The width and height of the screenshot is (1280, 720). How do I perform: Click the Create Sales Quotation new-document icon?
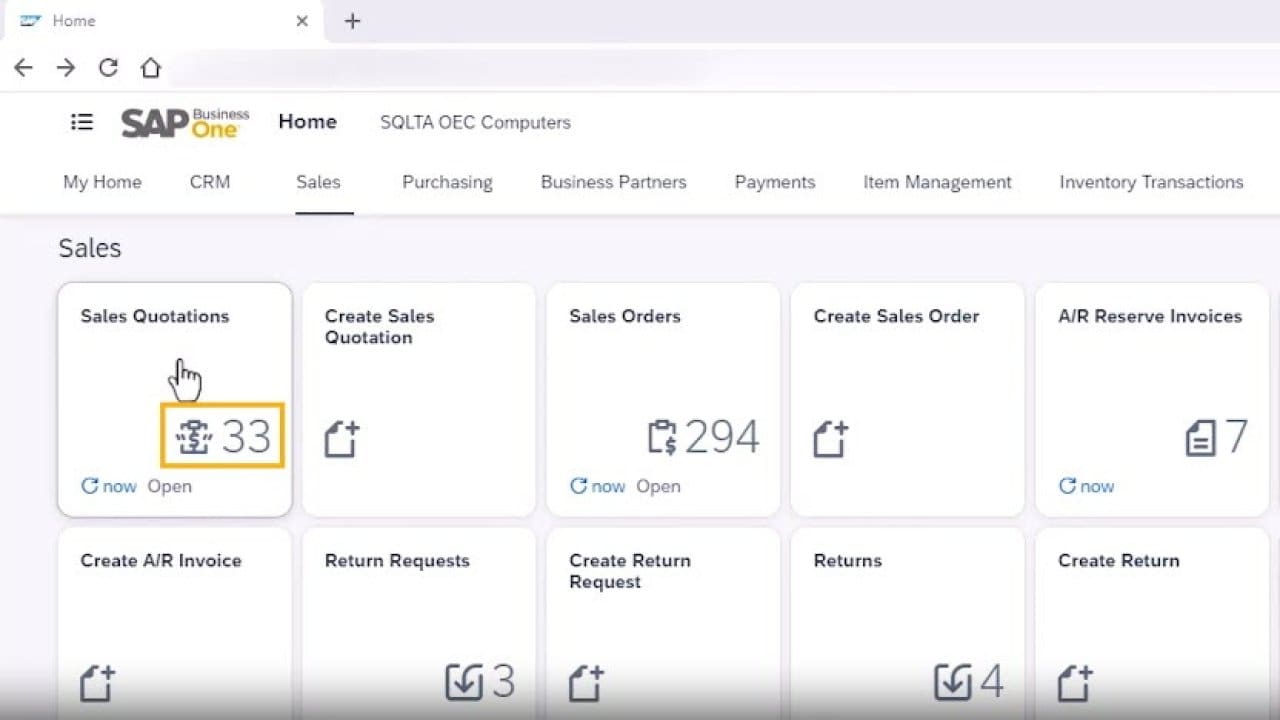tap(341, 439)
